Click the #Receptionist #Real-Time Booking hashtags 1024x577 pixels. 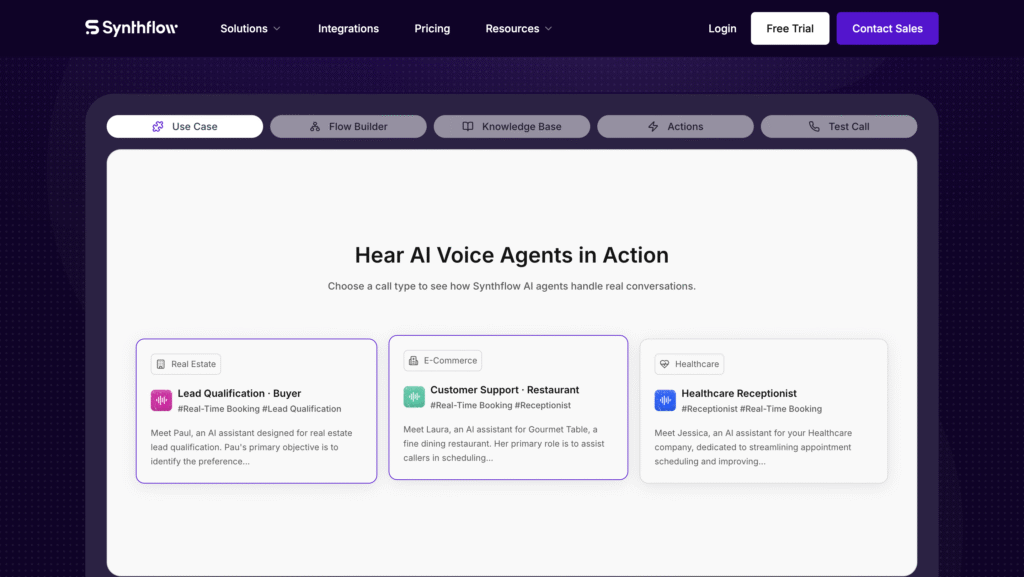click(x=752, y=409)
